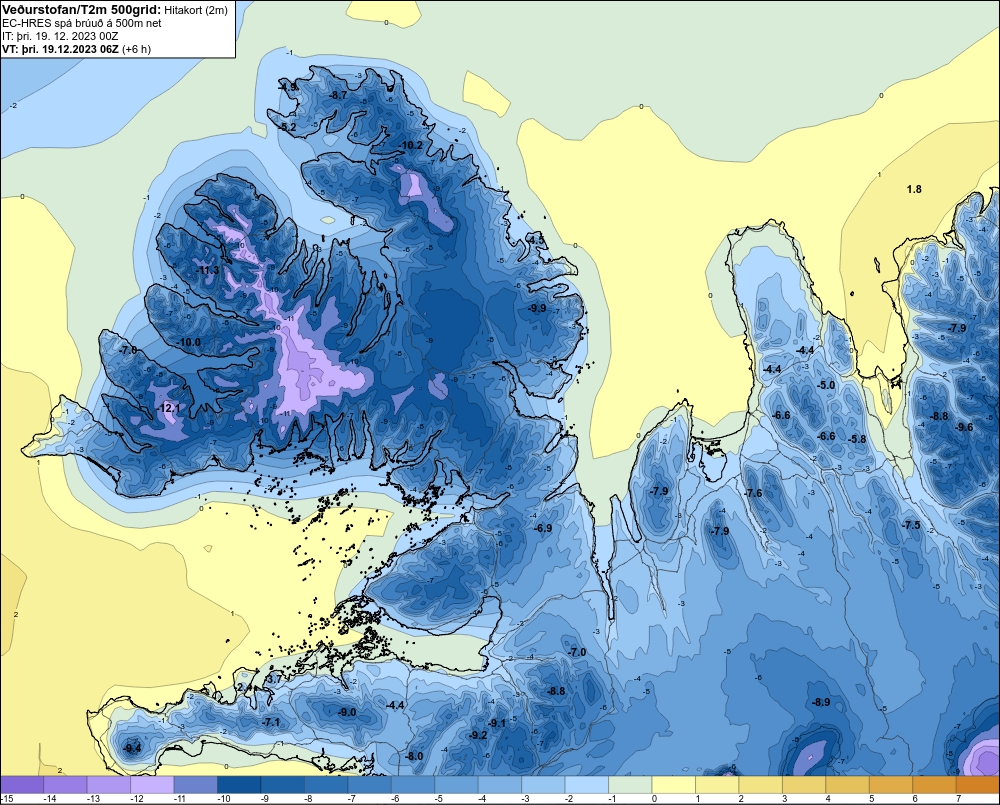Click the 'EC-HRES spá brúuð á 500m net' line
Screen dimensions: 1000x805
82,23
